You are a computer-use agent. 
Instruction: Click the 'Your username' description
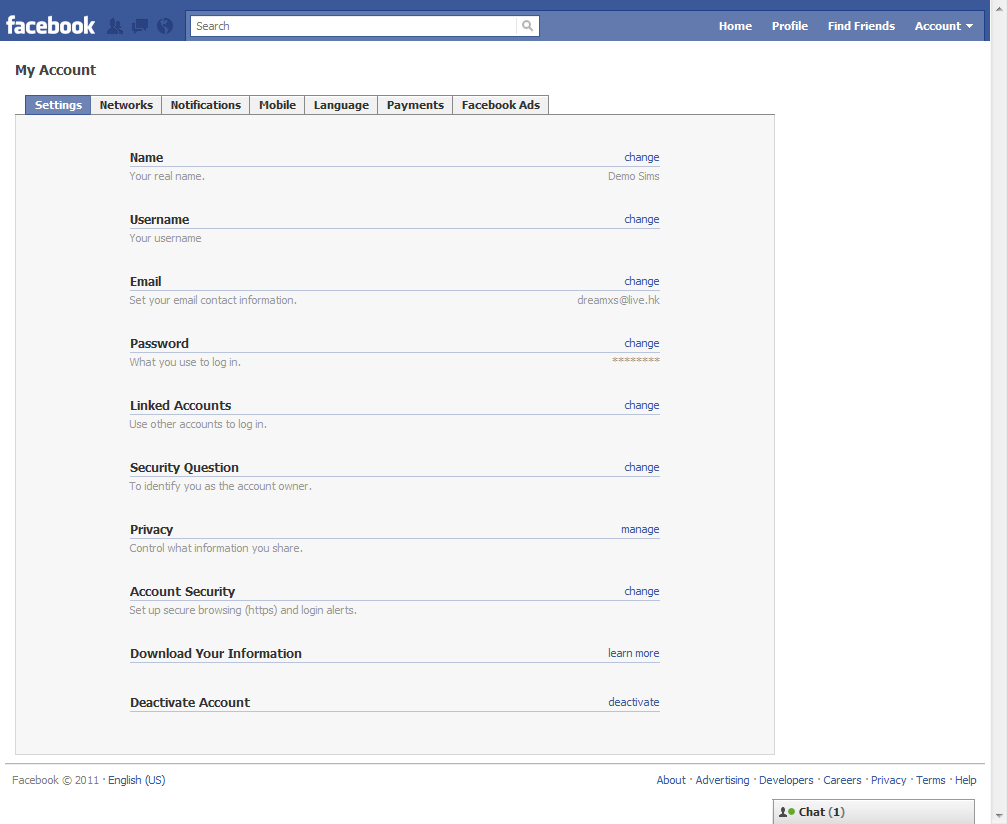click(x=166, y=238)
